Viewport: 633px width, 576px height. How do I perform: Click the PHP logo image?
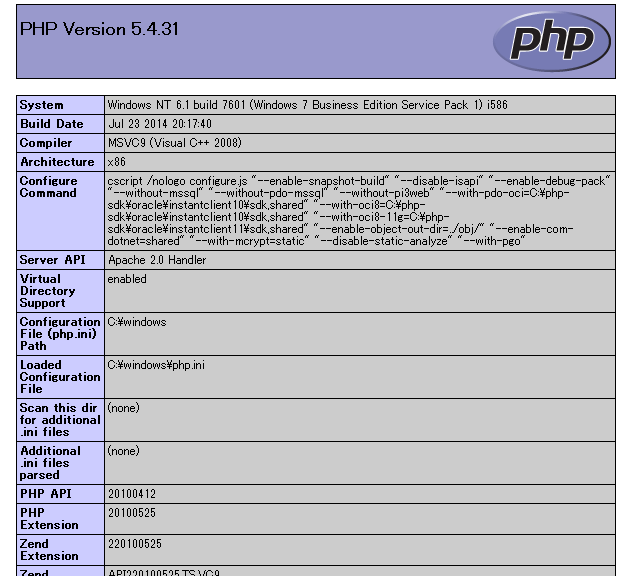tap(551, 41)
